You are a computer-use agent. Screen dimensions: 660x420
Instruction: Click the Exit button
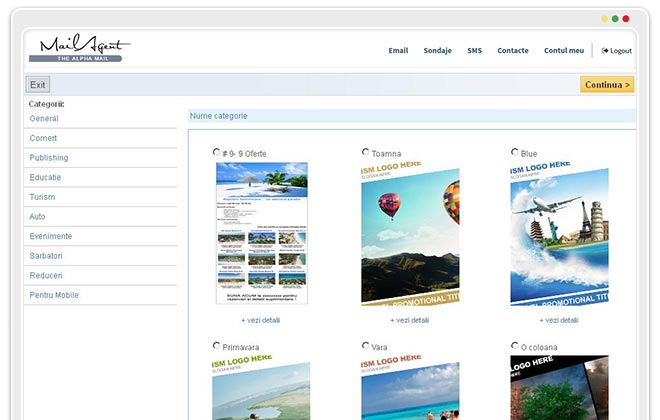coord(38,85)
